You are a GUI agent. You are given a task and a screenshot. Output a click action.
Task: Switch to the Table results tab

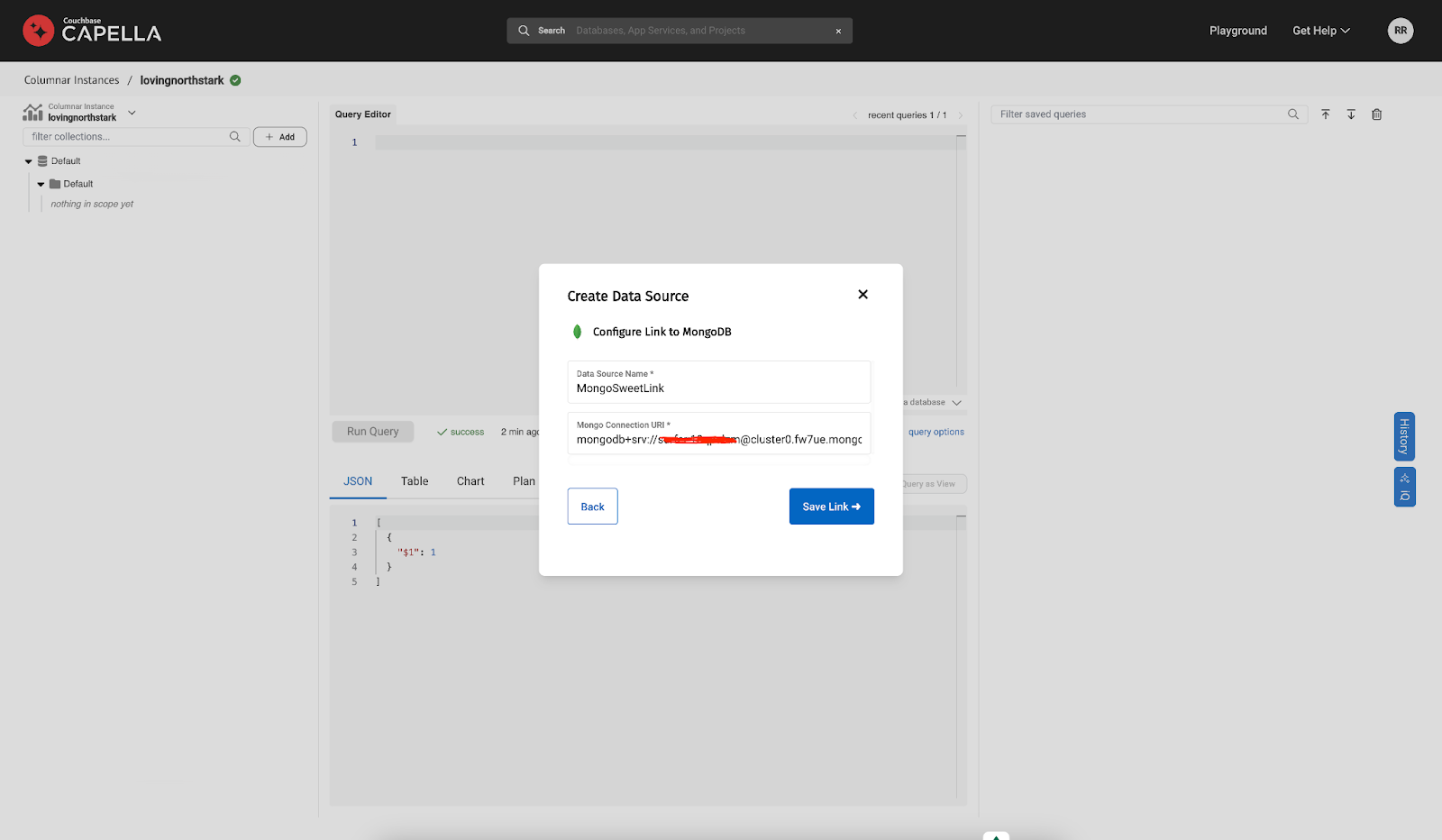coord(415,481)
